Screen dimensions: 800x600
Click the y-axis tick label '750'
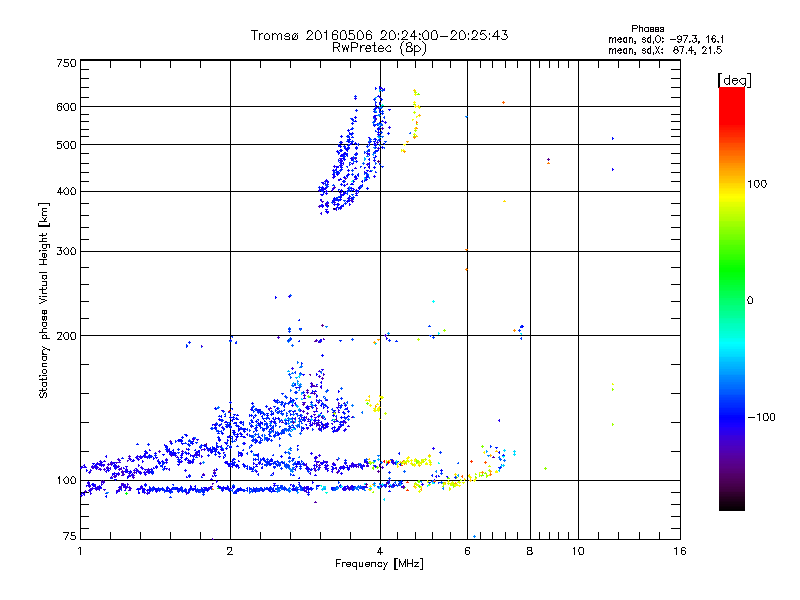click(66, 63)
